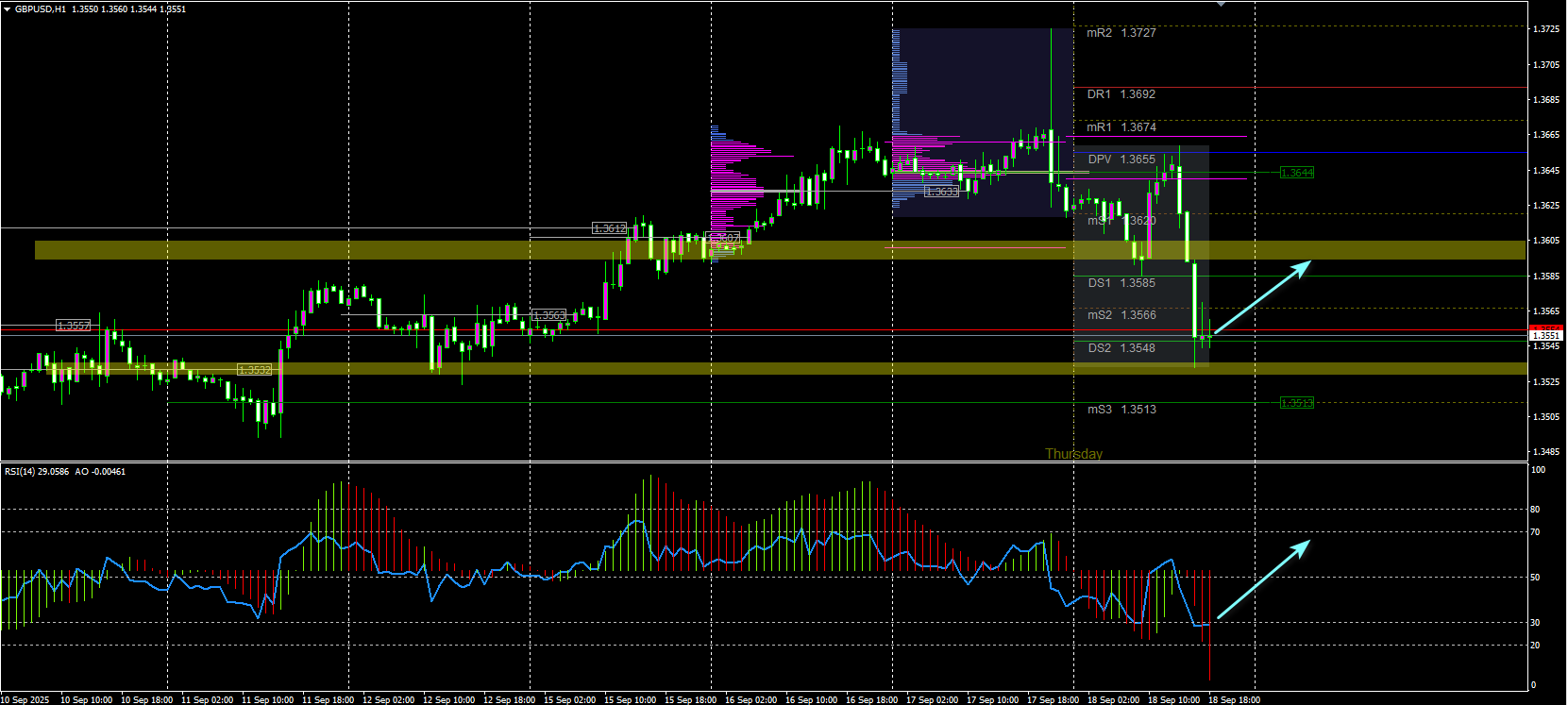Click the 1.3725 value on price axis

[x=1546, y=29]
